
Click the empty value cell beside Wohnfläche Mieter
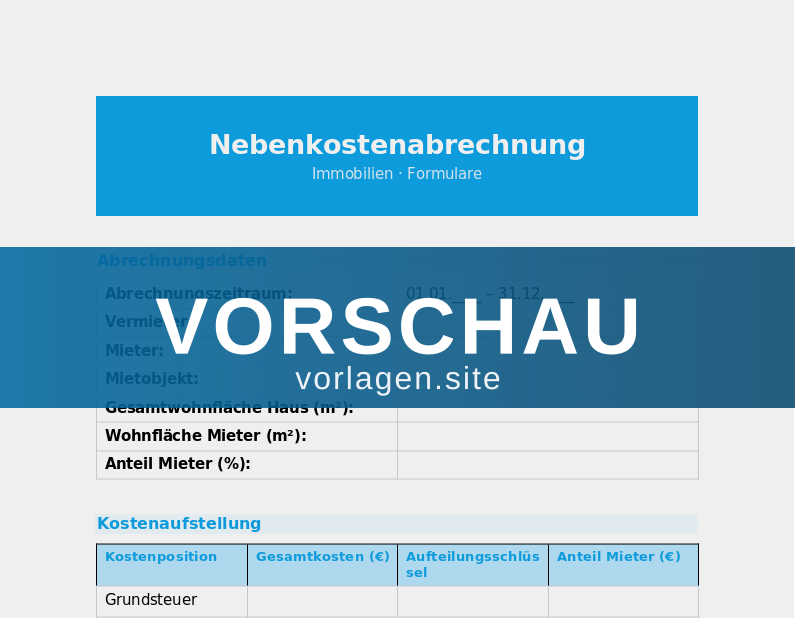coord(548,437)
